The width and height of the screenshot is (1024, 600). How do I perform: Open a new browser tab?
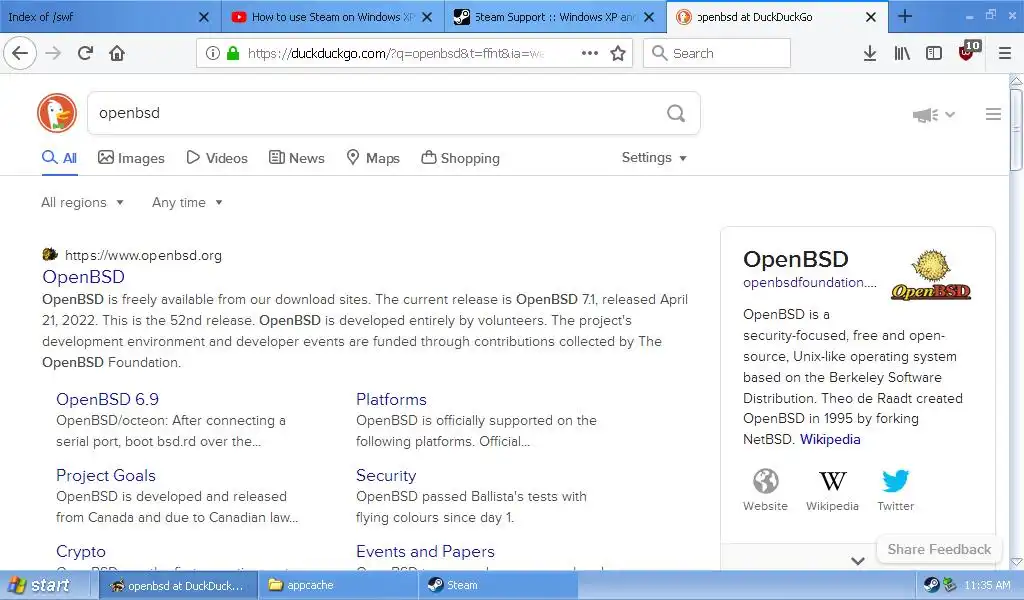[x=904, y=16]
